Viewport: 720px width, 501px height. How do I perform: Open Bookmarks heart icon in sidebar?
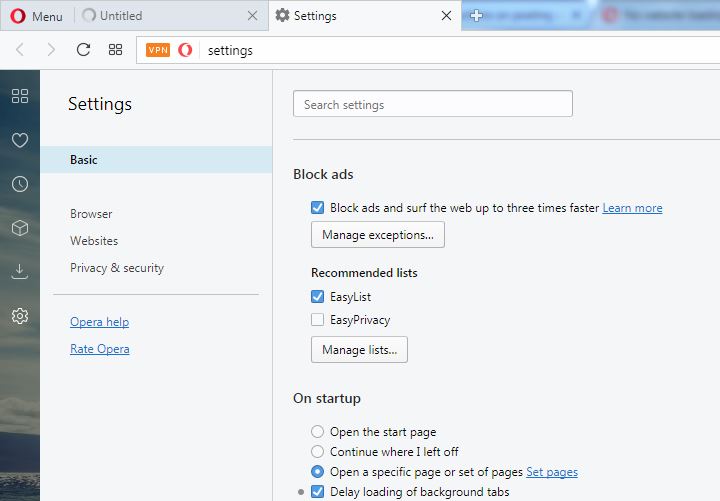pos(20,140)
